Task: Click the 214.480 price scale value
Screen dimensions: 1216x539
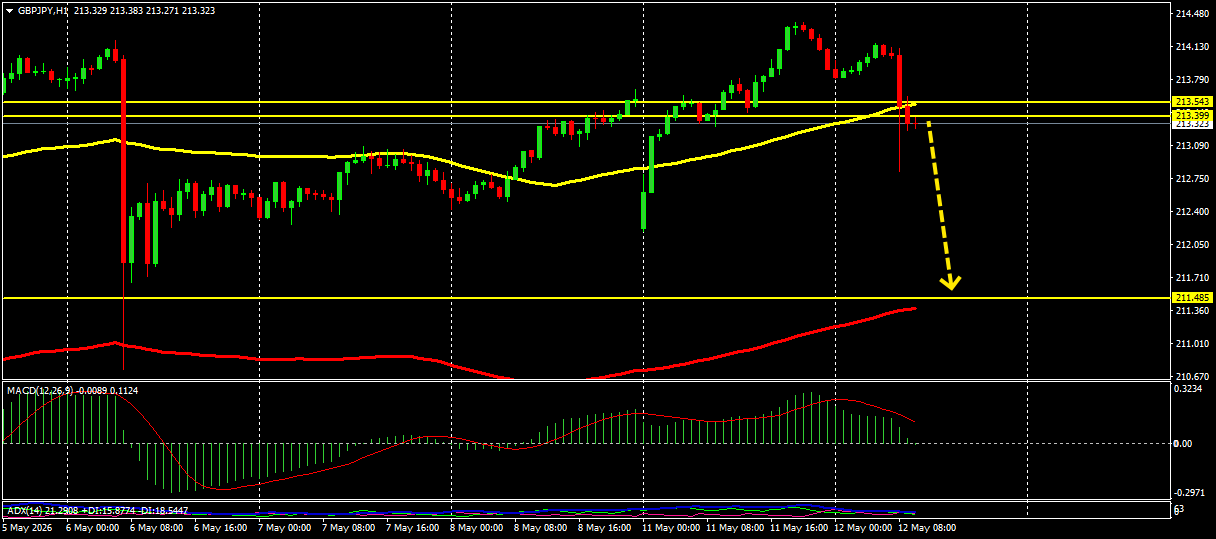Action: [x=1194, y=14]
